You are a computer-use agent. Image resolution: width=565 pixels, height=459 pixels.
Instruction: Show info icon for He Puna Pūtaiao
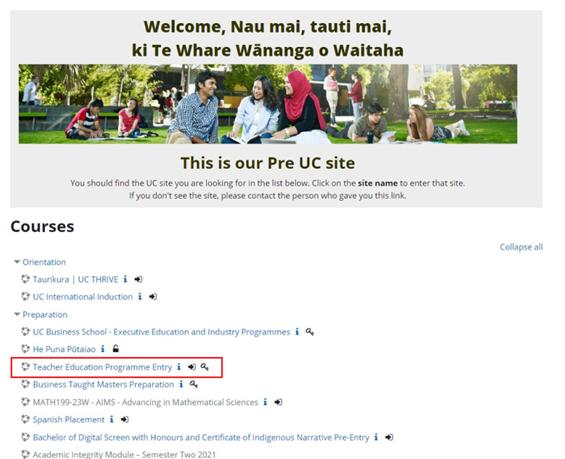(103, 349)
